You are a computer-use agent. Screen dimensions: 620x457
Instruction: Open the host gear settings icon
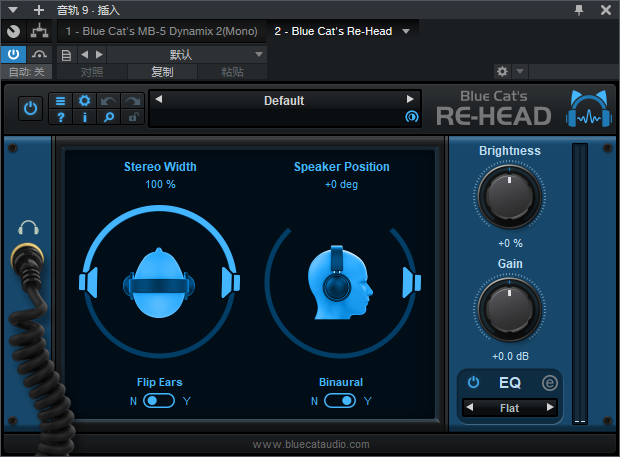click(x=502, y=72)
